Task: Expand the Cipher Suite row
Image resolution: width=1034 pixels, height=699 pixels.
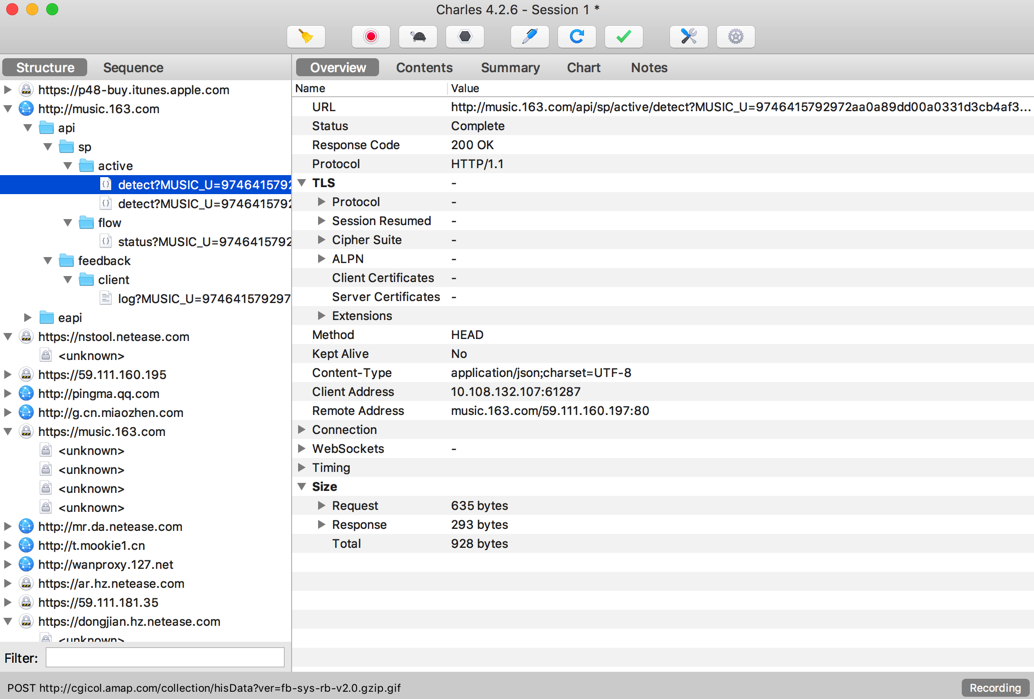Action: 321,240
